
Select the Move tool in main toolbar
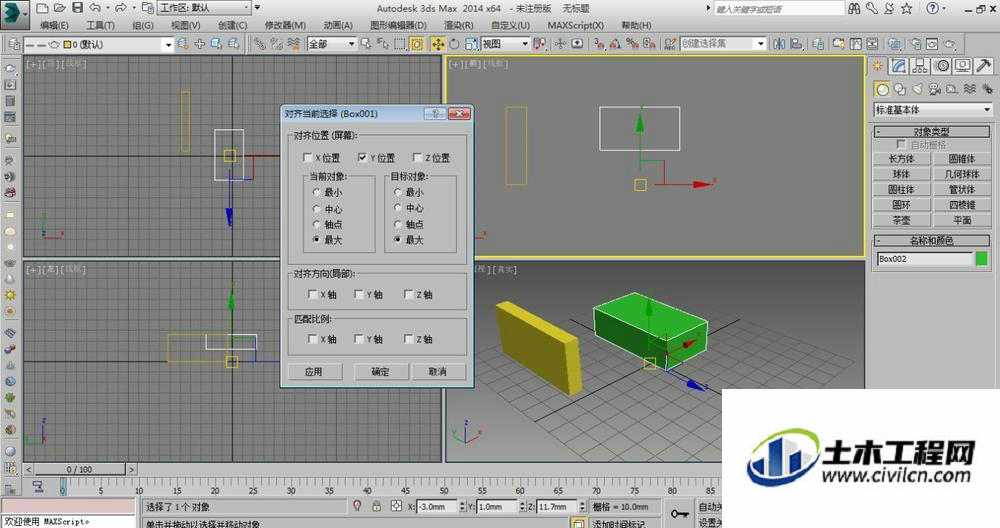(438, 44)
